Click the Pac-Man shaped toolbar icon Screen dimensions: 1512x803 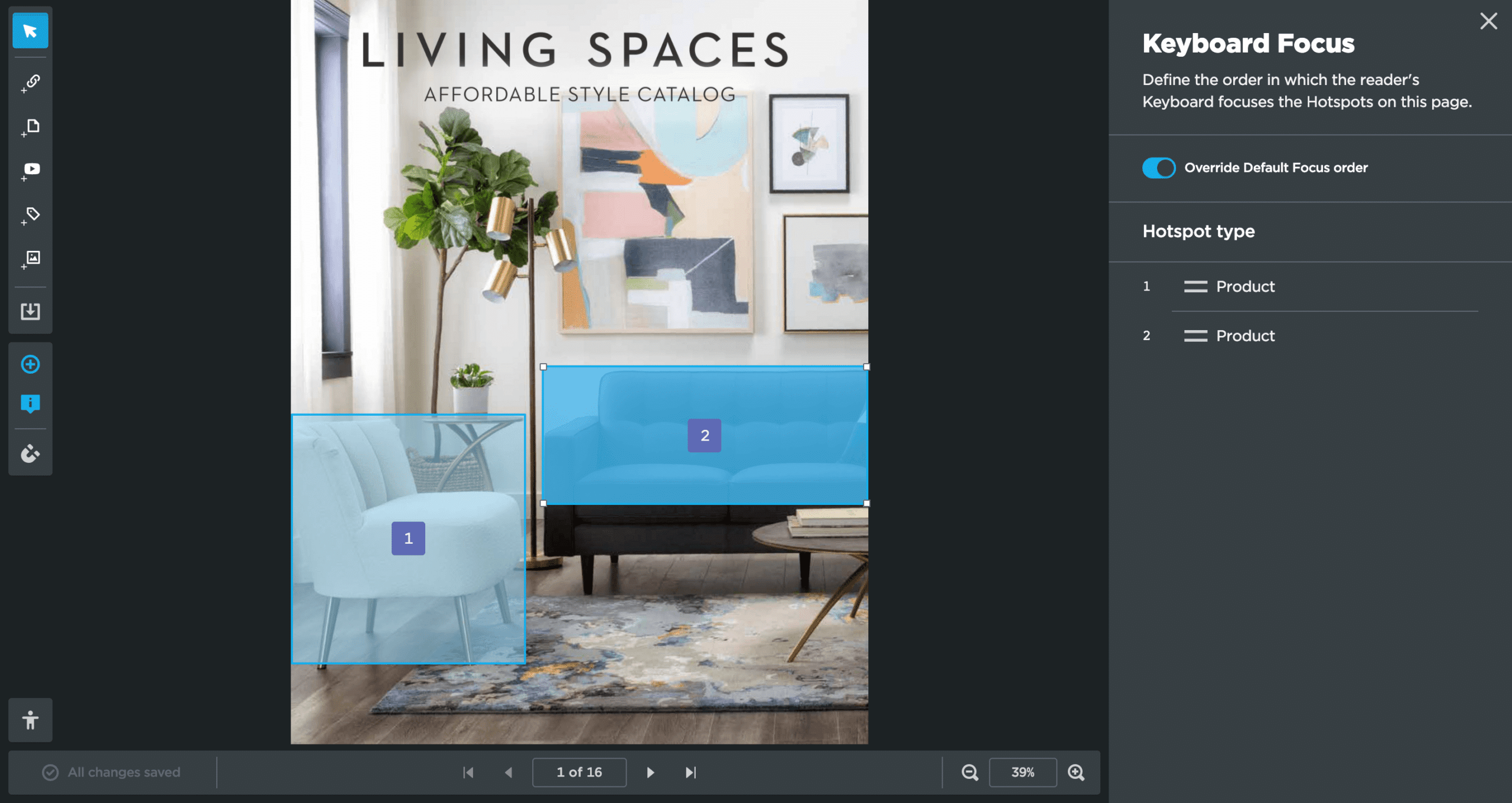tap(30, 453)
